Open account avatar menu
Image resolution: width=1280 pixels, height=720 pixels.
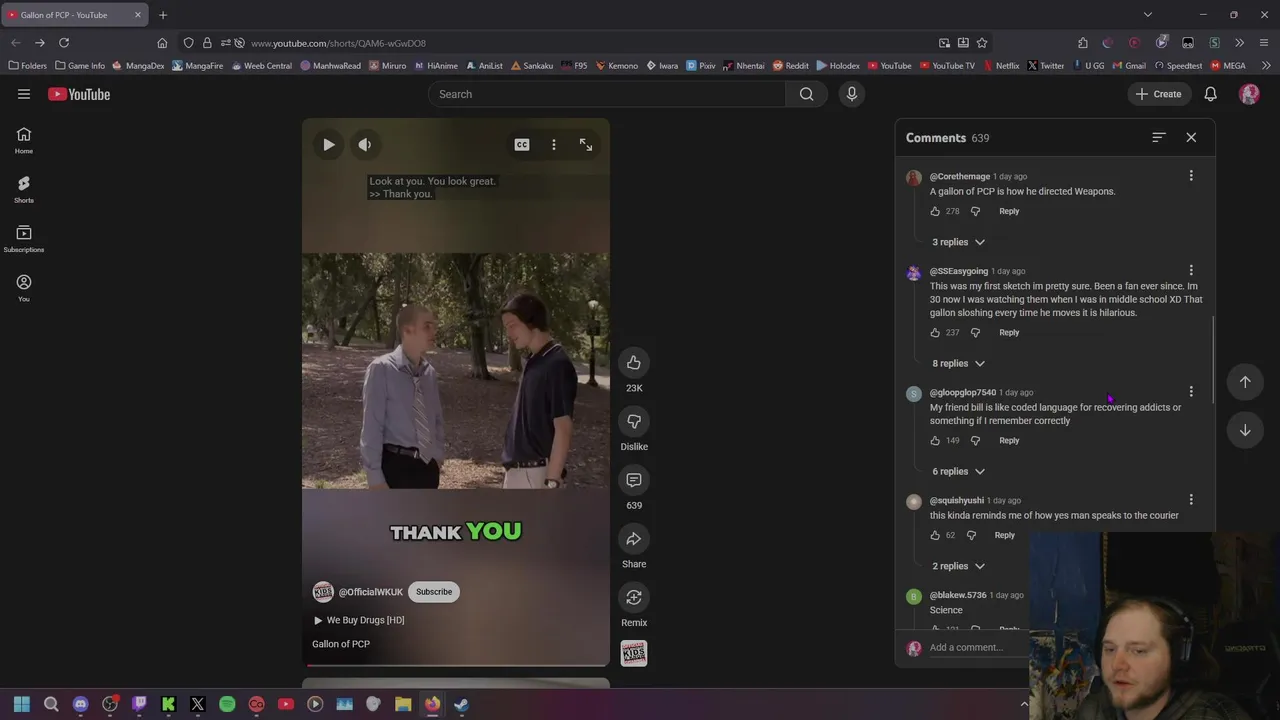(x=1249, y=94)
